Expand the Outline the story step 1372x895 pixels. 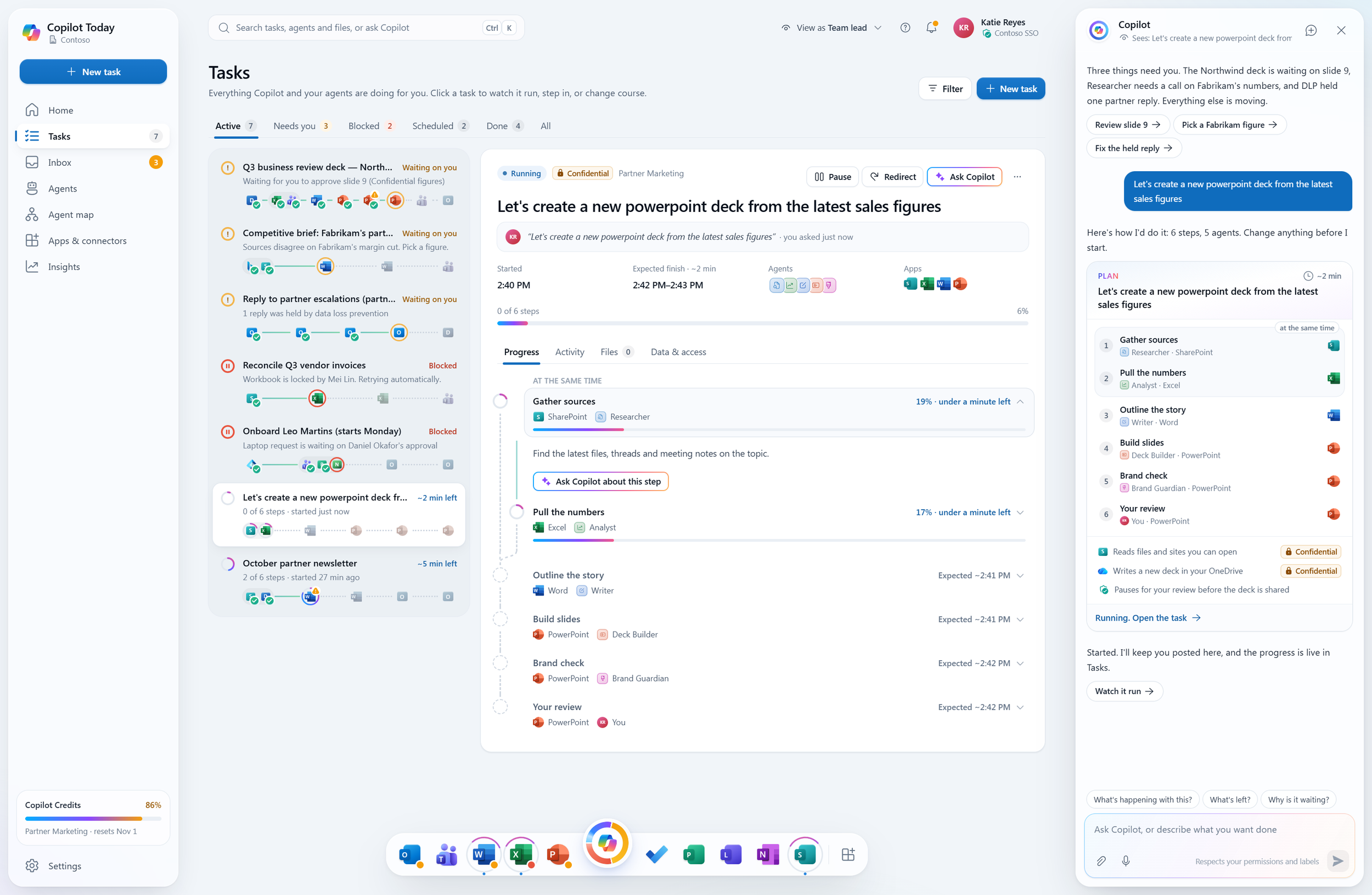(x=1020, y=576)
